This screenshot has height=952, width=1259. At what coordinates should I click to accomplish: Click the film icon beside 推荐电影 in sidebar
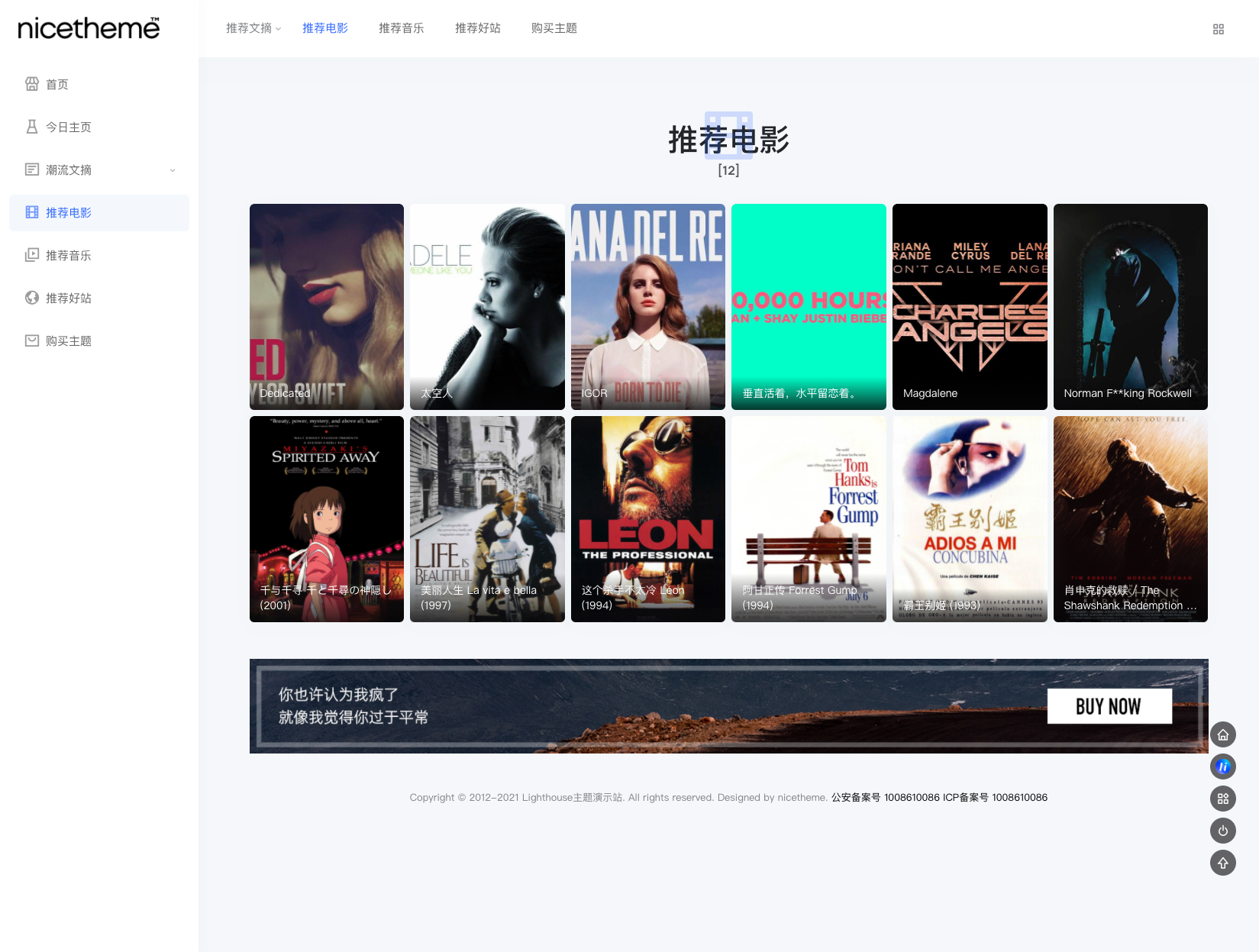(32, 212)
